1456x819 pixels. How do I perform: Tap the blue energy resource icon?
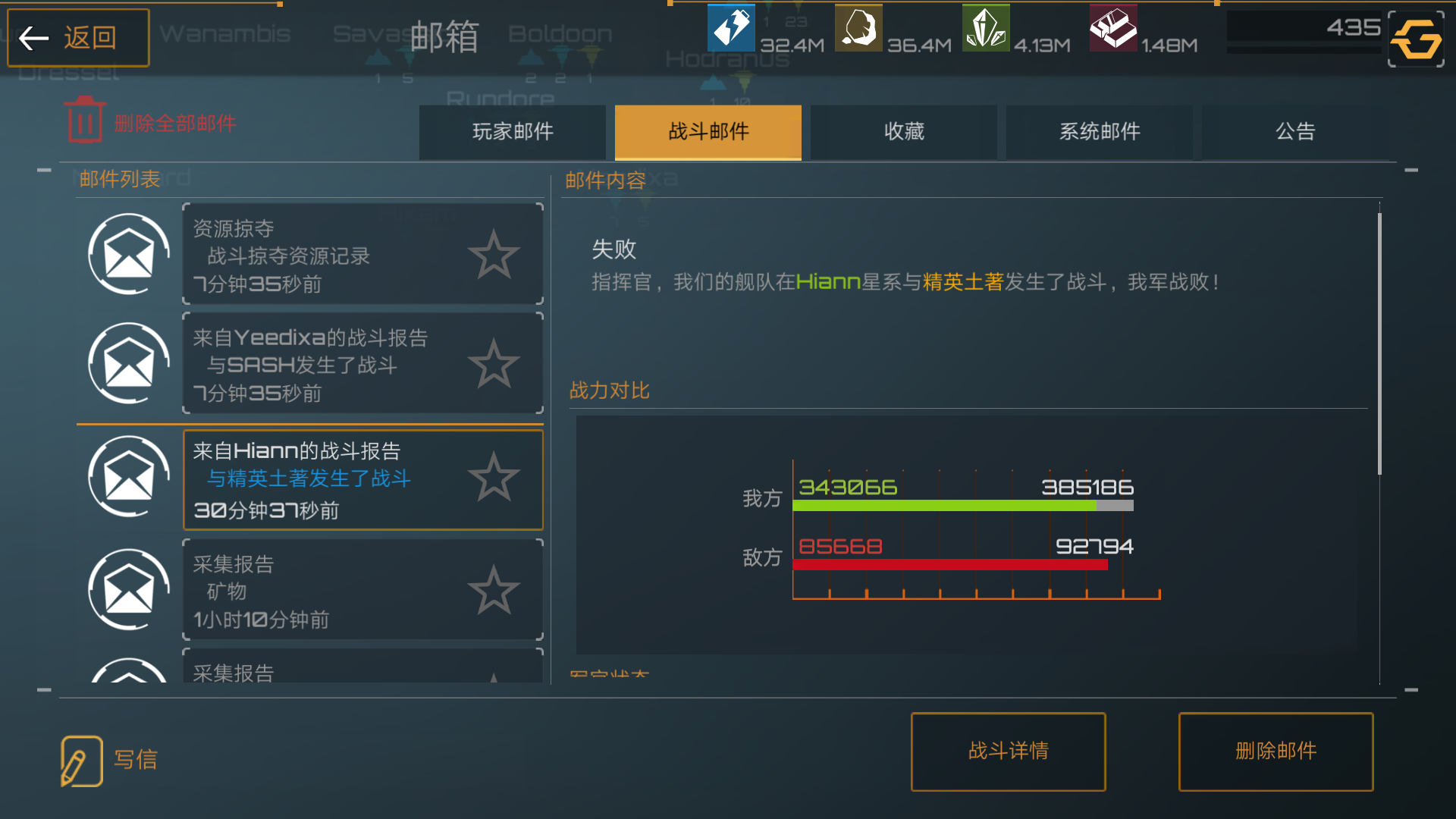pos(731,28)
